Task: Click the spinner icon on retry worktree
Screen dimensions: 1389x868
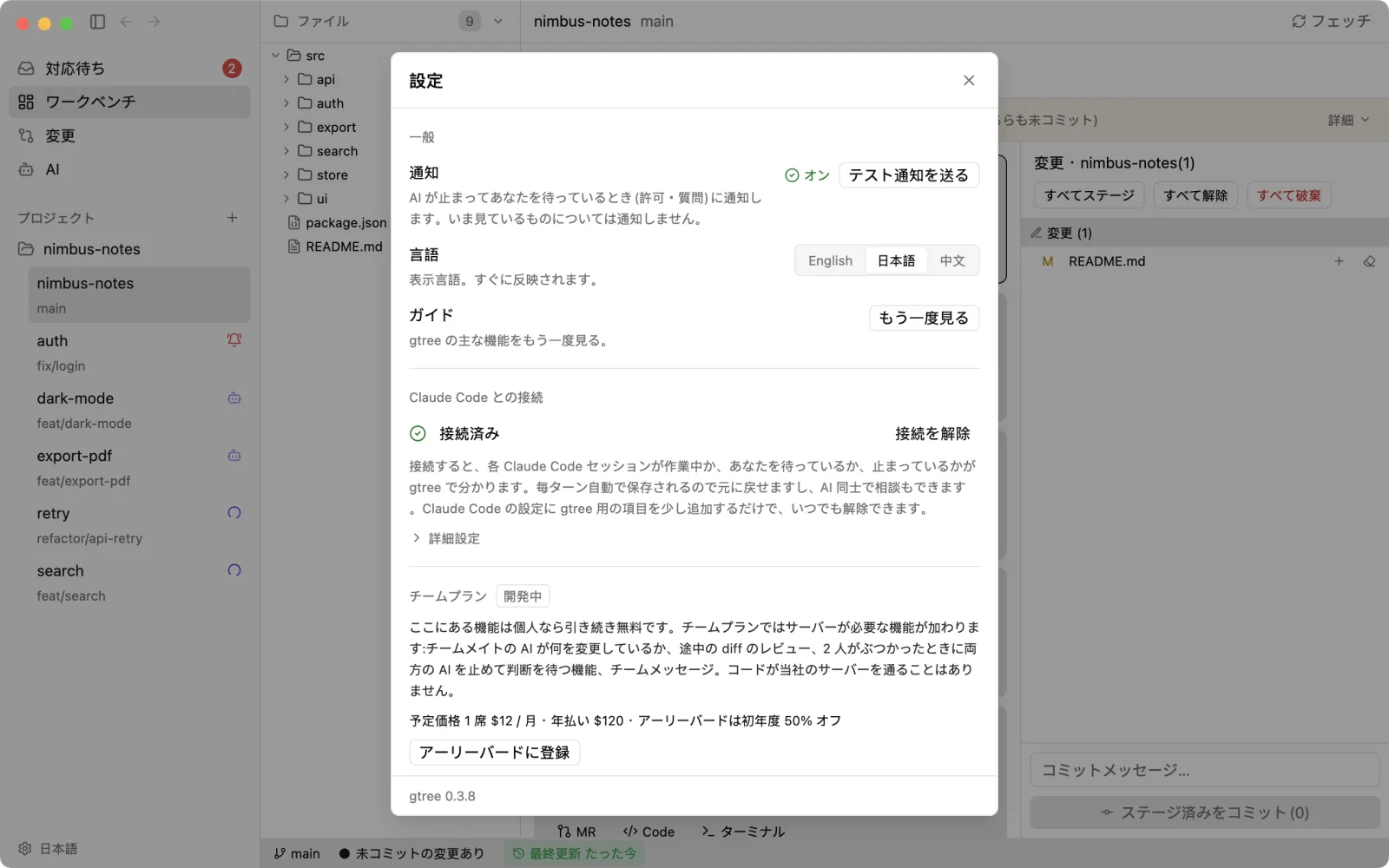Action: point(234,513)
